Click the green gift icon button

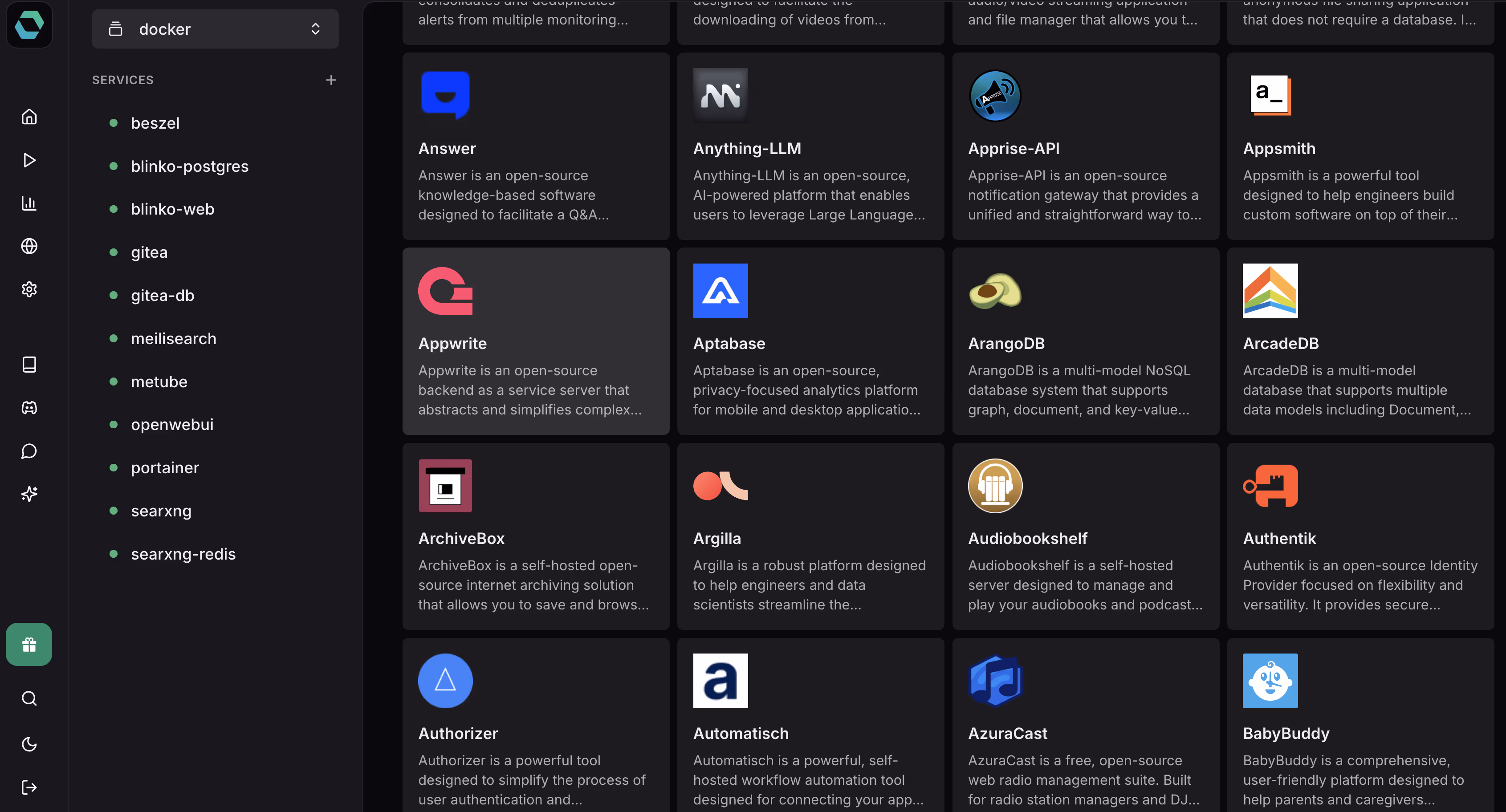pos(29,644)
